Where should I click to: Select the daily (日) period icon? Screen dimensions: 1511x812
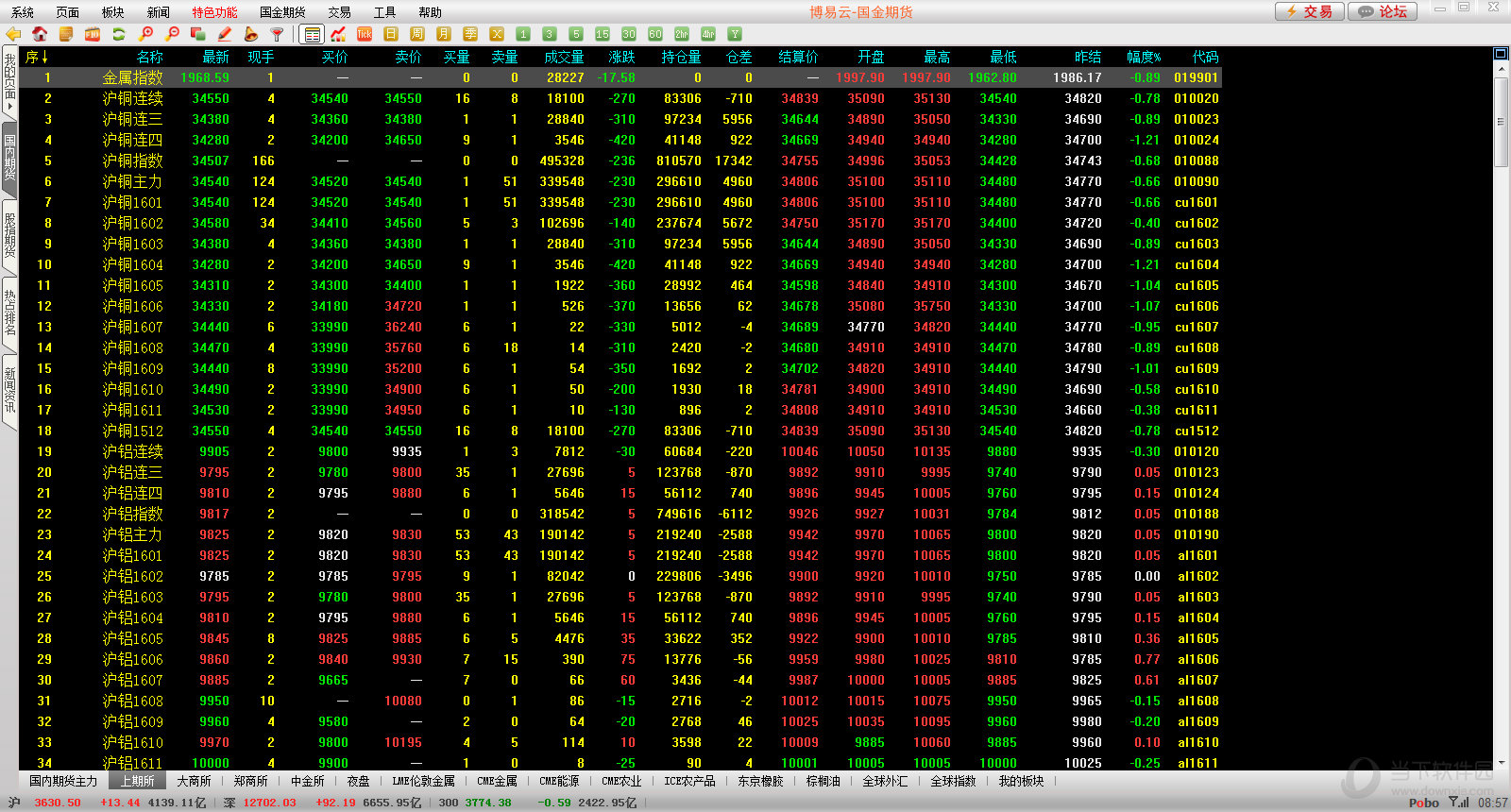(391, 34)
